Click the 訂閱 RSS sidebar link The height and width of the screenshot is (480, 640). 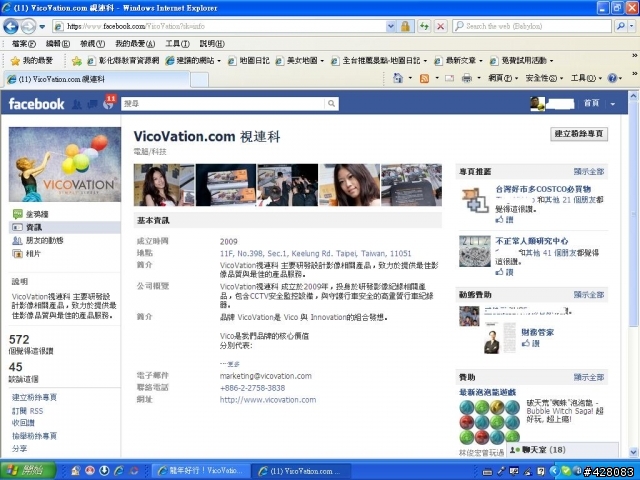click(27, 411)
